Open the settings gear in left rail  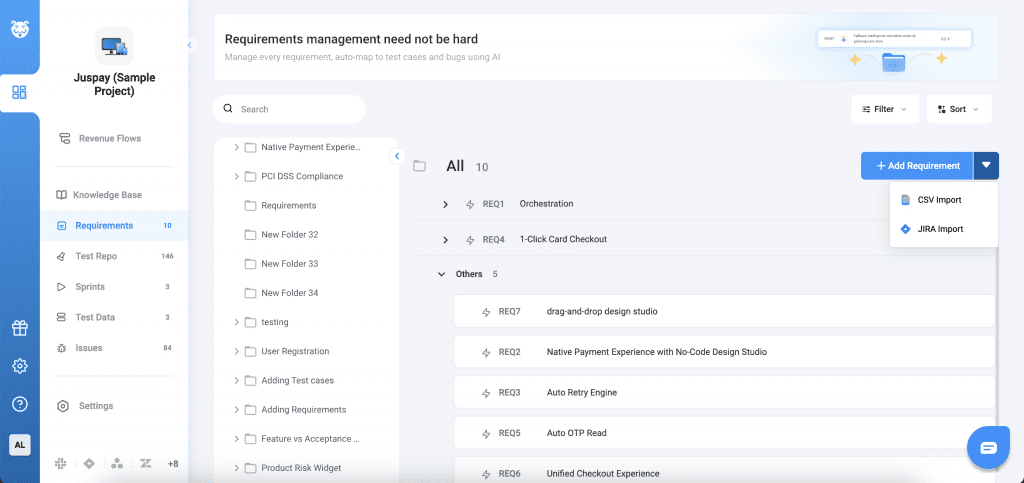19,366
